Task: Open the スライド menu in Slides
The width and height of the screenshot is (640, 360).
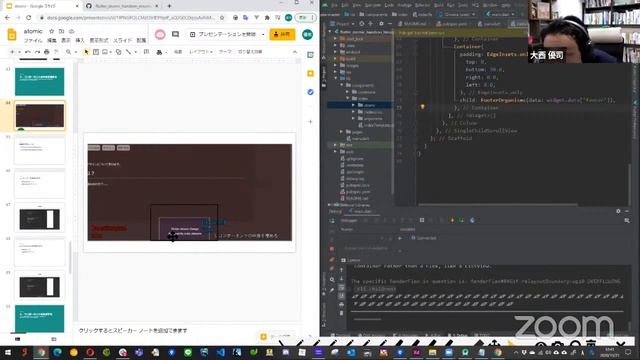Action: point(122,40)
